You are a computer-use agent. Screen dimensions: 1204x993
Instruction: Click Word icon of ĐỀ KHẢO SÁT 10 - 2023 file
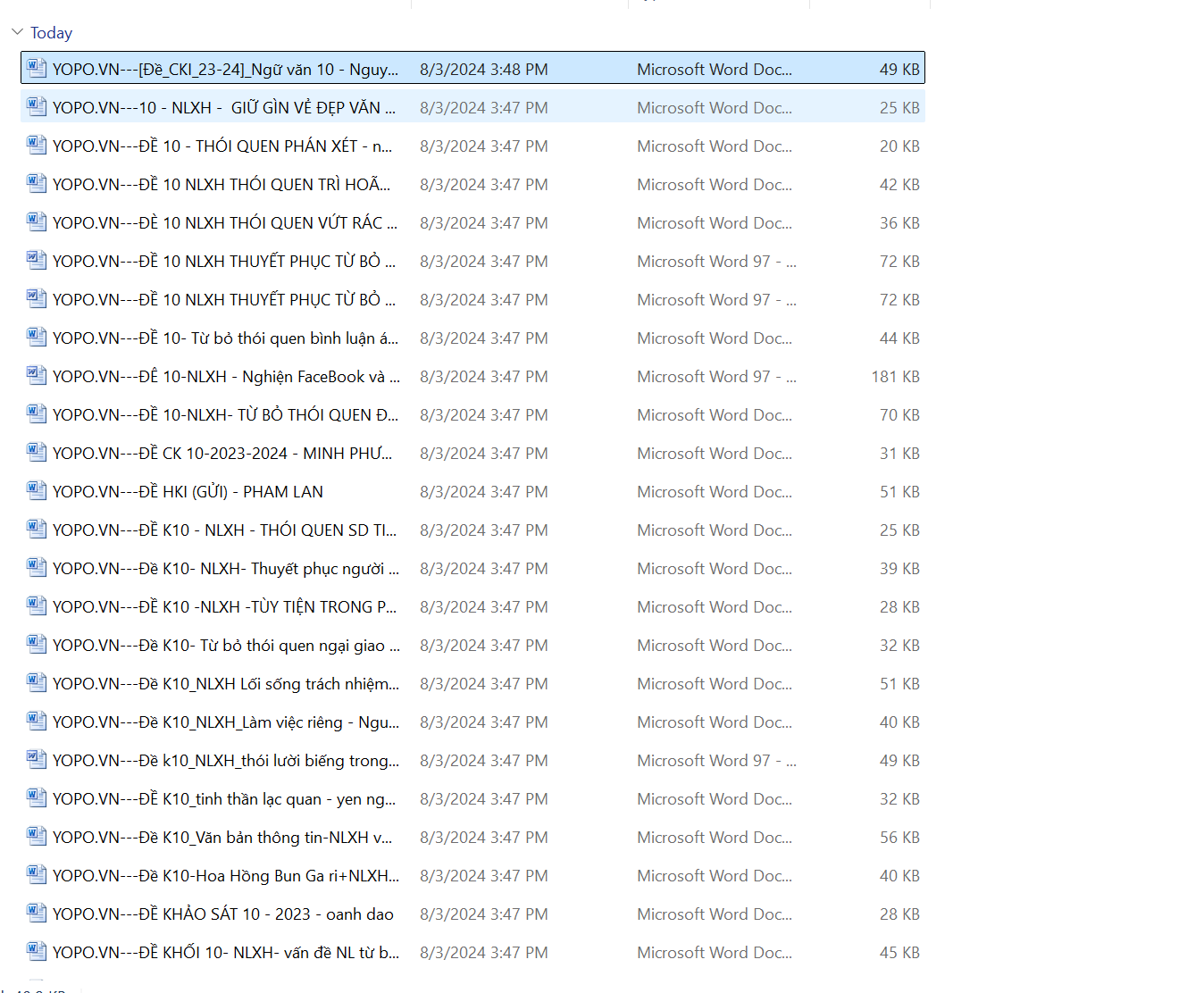tap(37, 913)
